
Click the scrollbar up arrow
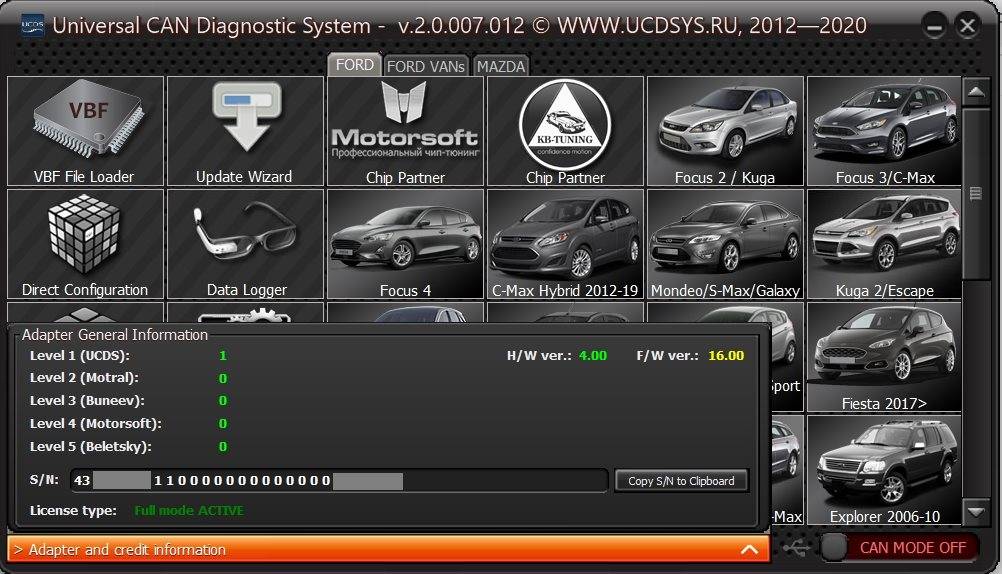coord(976,93)
